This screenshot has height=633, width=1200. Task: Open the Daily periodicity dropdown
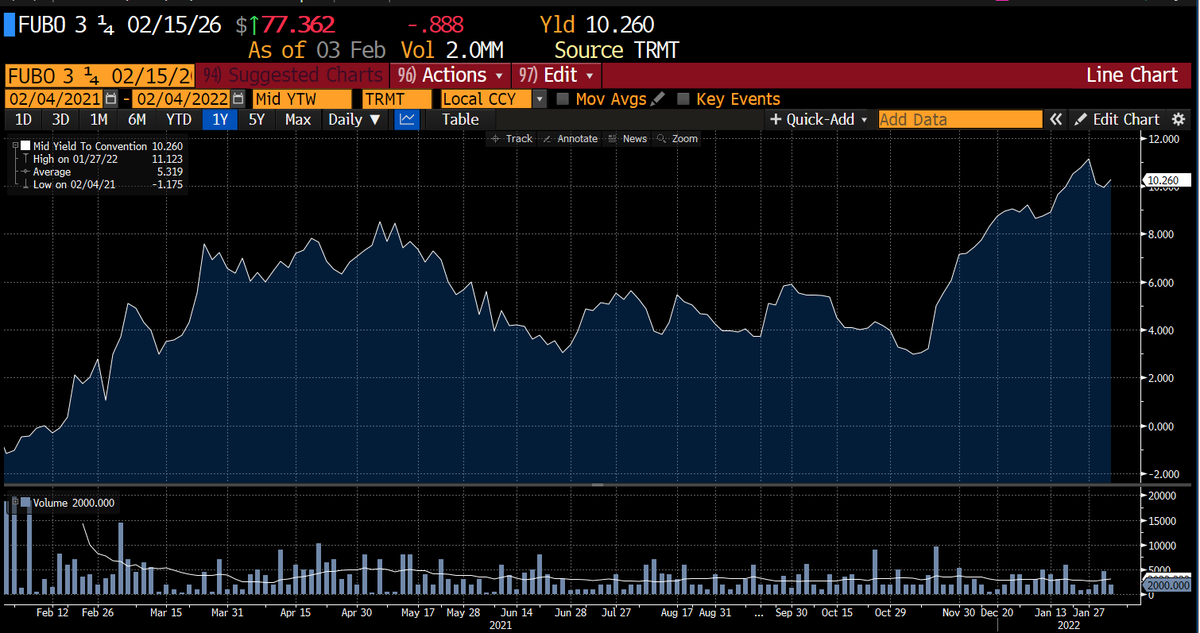355,119
